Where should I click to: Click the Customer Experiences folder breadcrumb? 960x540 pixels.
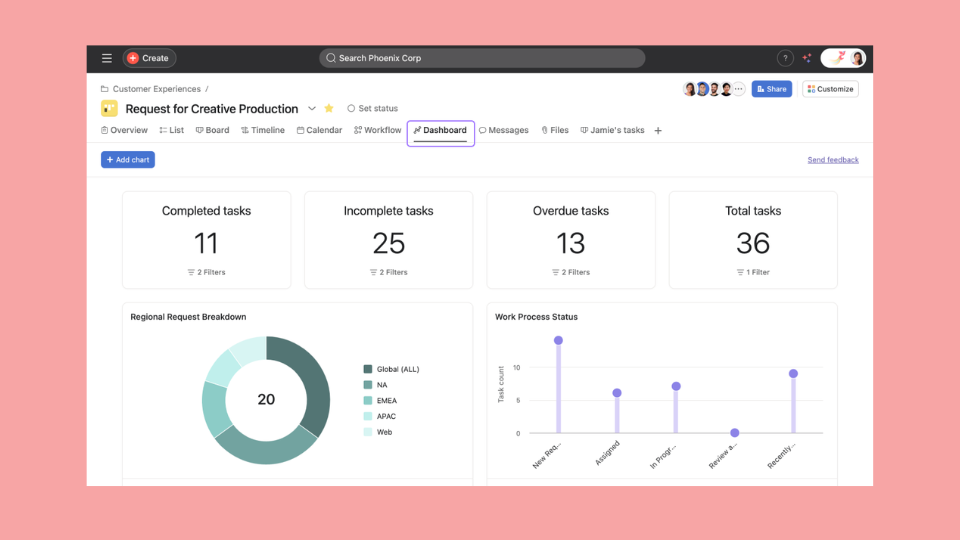[156, 89]
